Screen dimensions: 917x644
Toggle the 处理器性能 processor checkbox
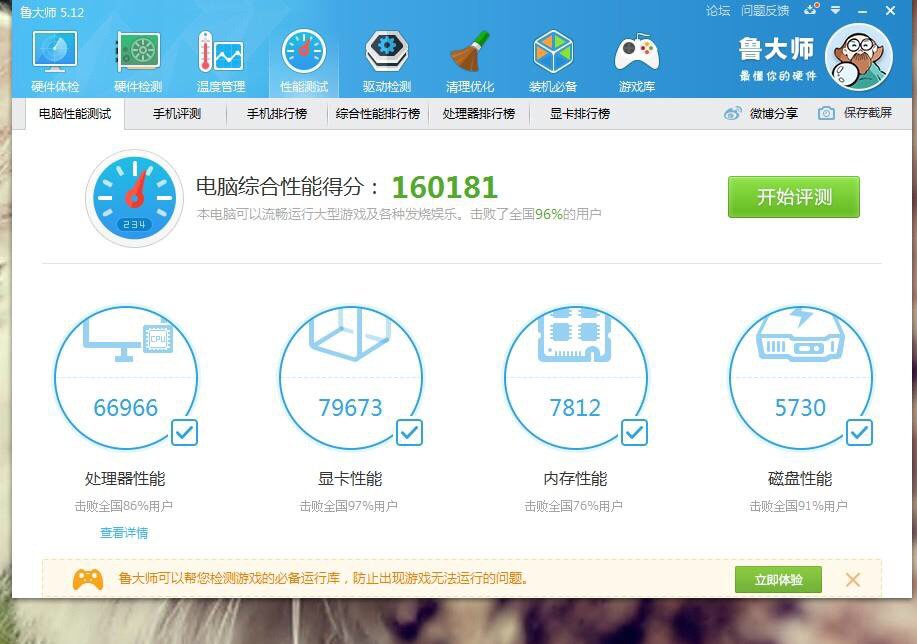(x=185, y=432)
